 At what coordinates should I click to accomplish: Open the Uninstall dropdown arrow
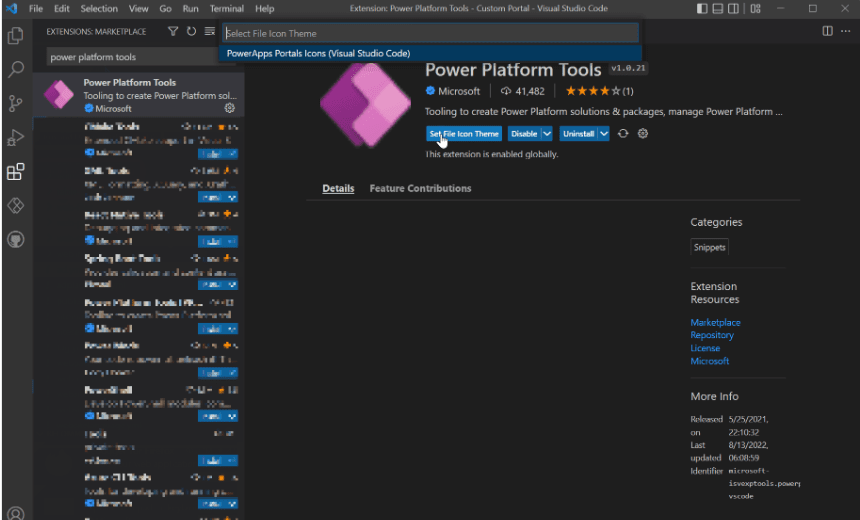(x=603, y=134)
